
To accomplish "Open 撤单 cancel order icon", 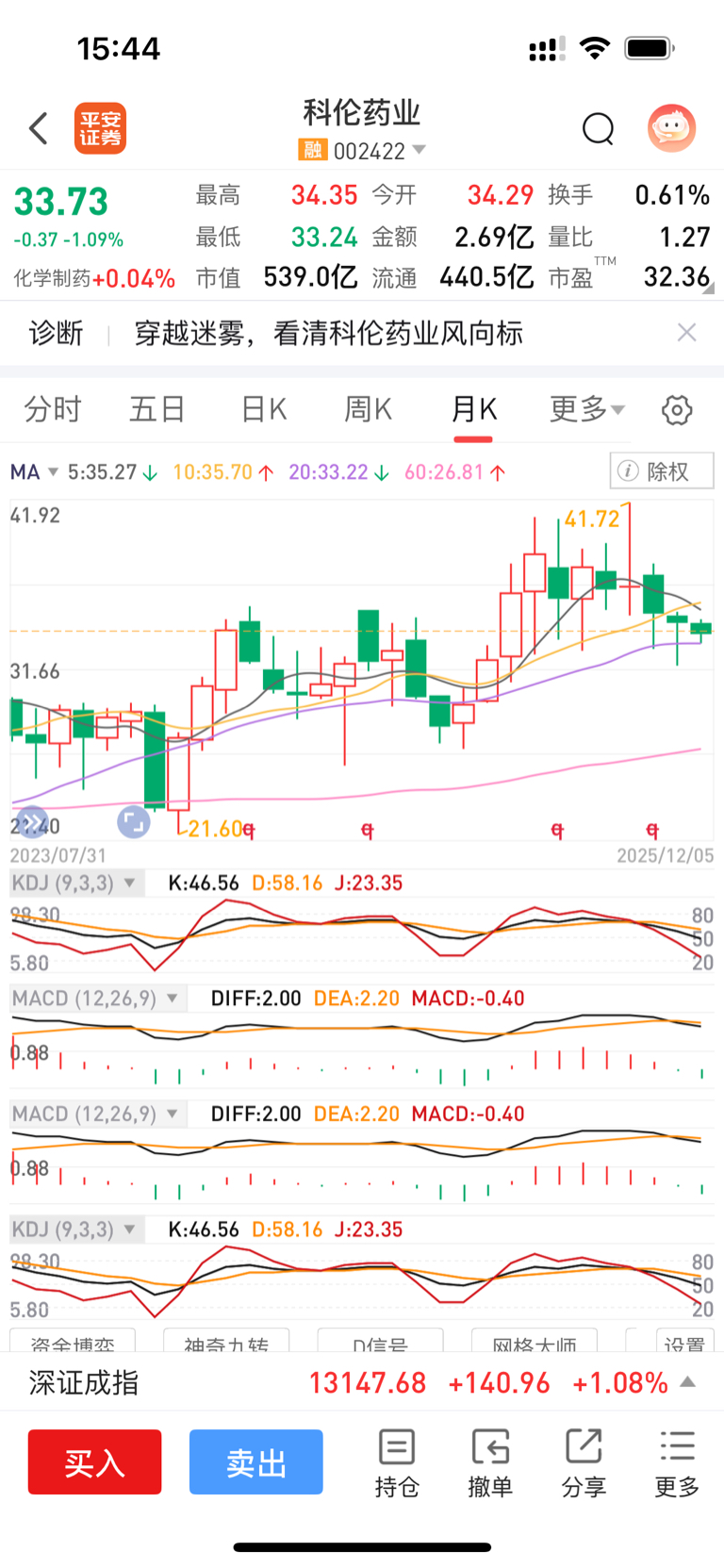I will (x=490, y=1463).
